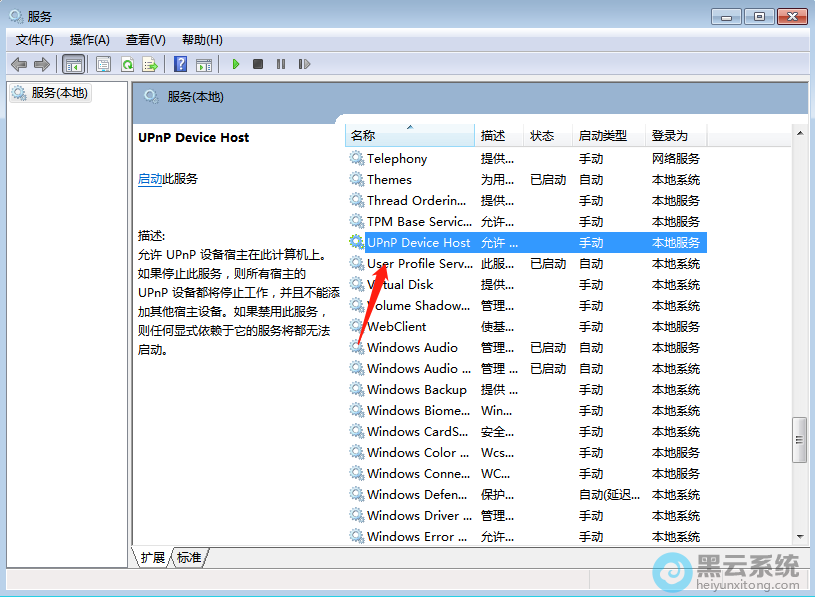The image size is (815, 597).
Task: Click the Forward arrow in toolbar
Action: [x=42, y=64]
